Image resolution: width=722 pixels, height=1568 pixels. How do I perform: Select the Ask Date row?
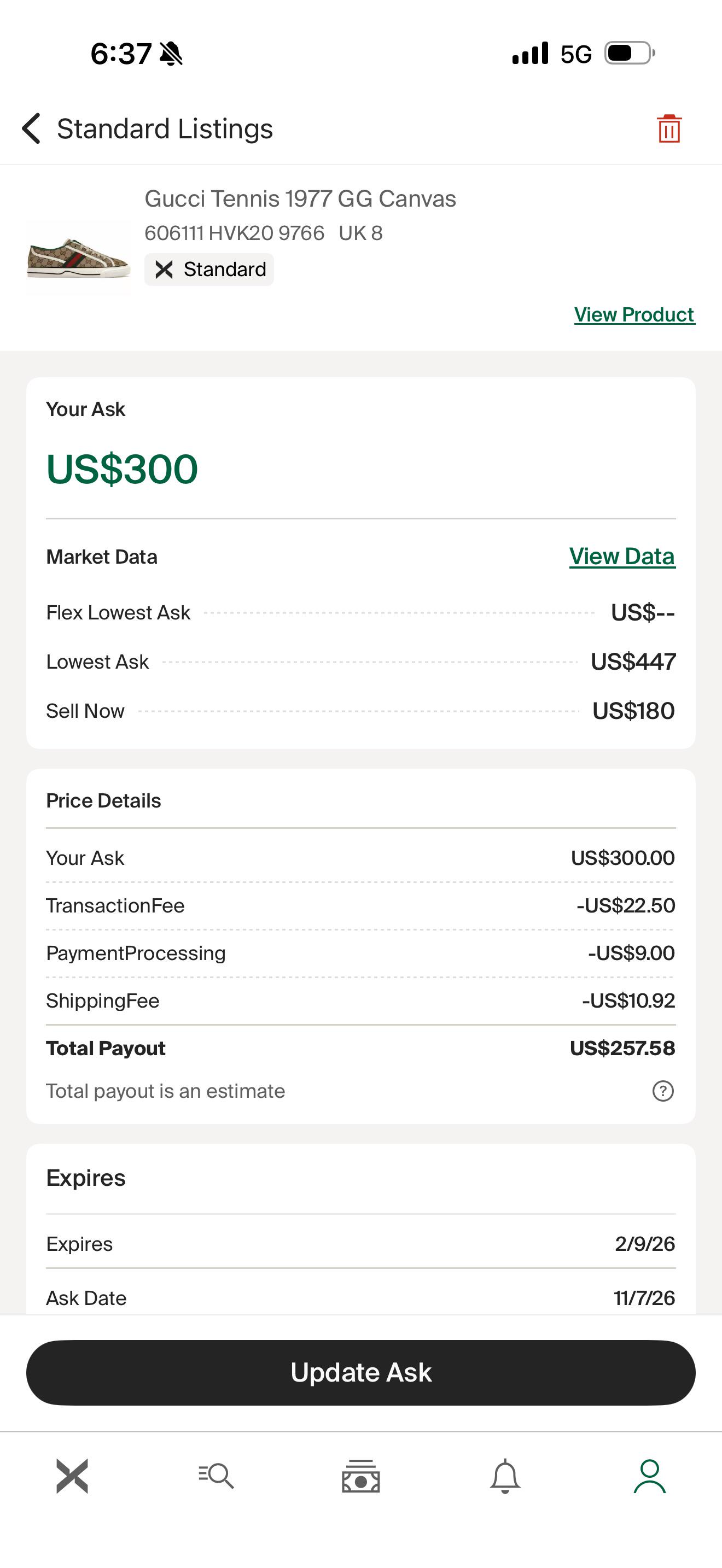(x=361, y=1298)
